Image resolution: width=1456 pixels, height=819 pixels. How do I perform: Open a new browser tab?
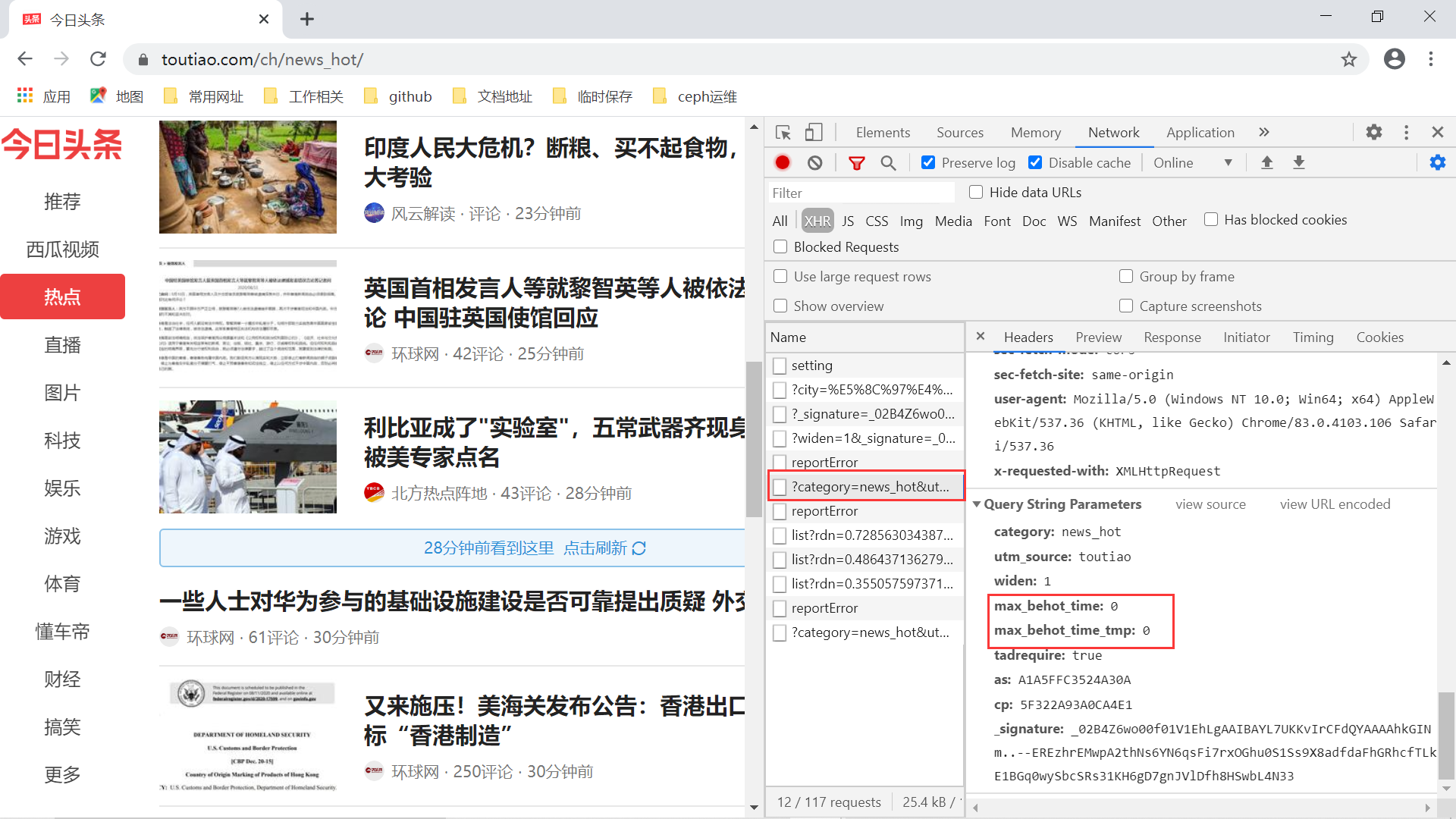[x=307, y=19]
